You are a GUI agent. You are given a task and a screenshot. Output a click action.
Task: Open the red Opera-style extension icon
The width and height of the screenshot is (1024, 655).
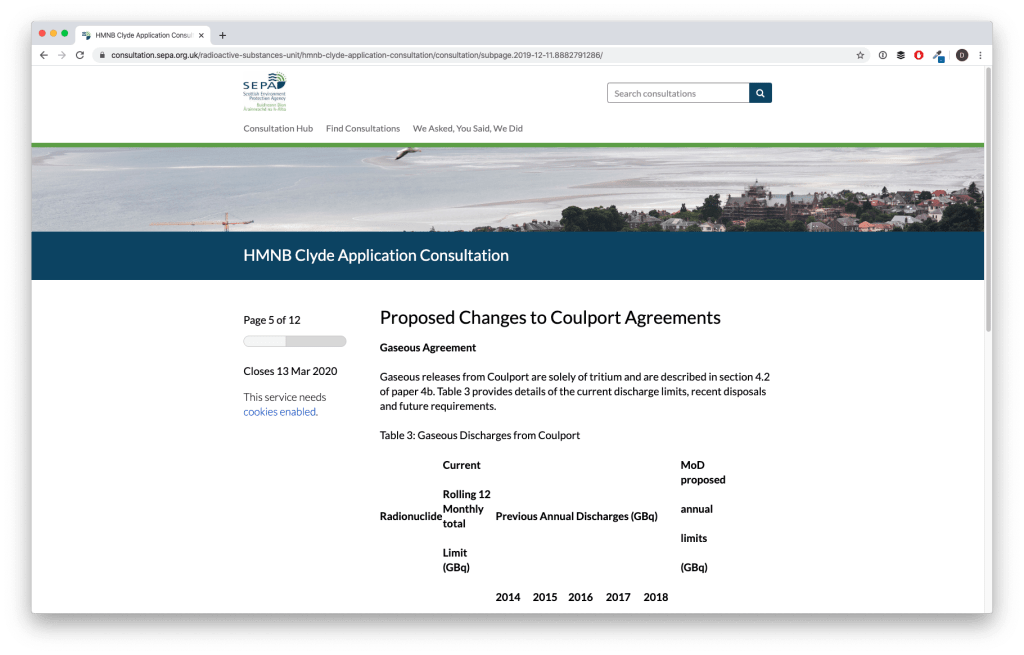point(918,56)
